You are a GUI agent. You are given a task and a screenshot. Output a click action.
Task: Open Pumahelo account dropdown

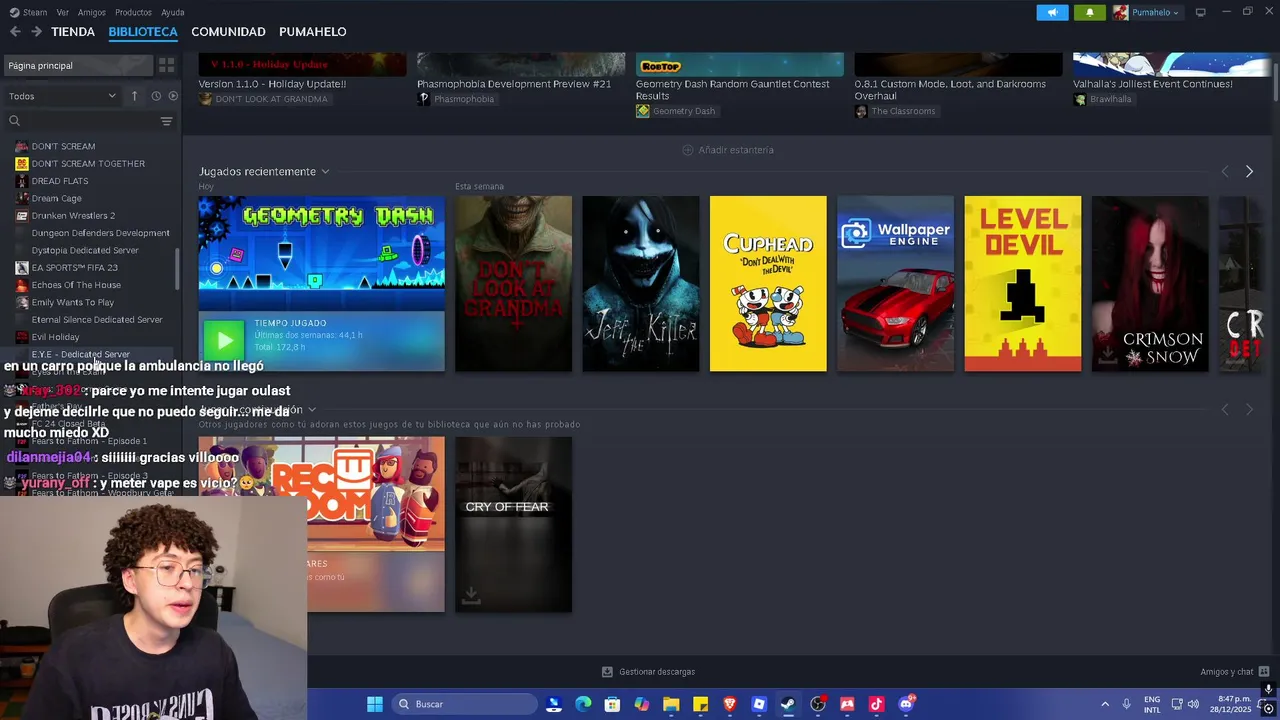[x=1146, y=12]
